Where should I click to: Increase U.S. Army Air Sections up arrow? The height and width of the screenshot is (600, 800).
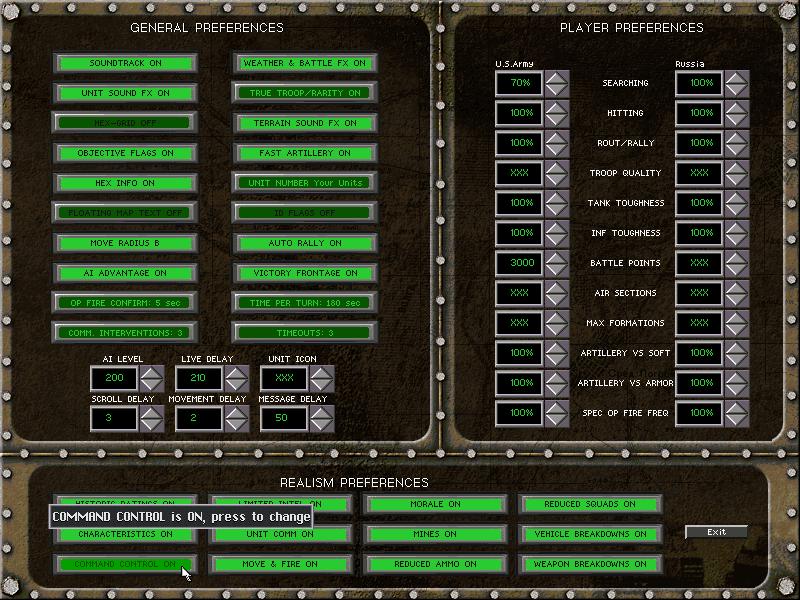(x=557, y=288)
